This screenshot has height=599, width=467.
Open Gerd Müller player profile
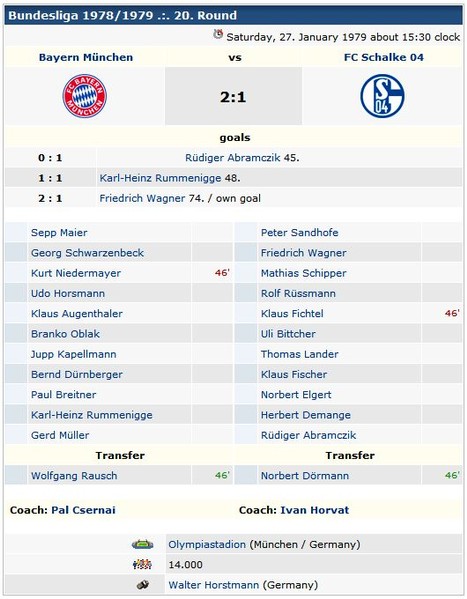point(60,435)
